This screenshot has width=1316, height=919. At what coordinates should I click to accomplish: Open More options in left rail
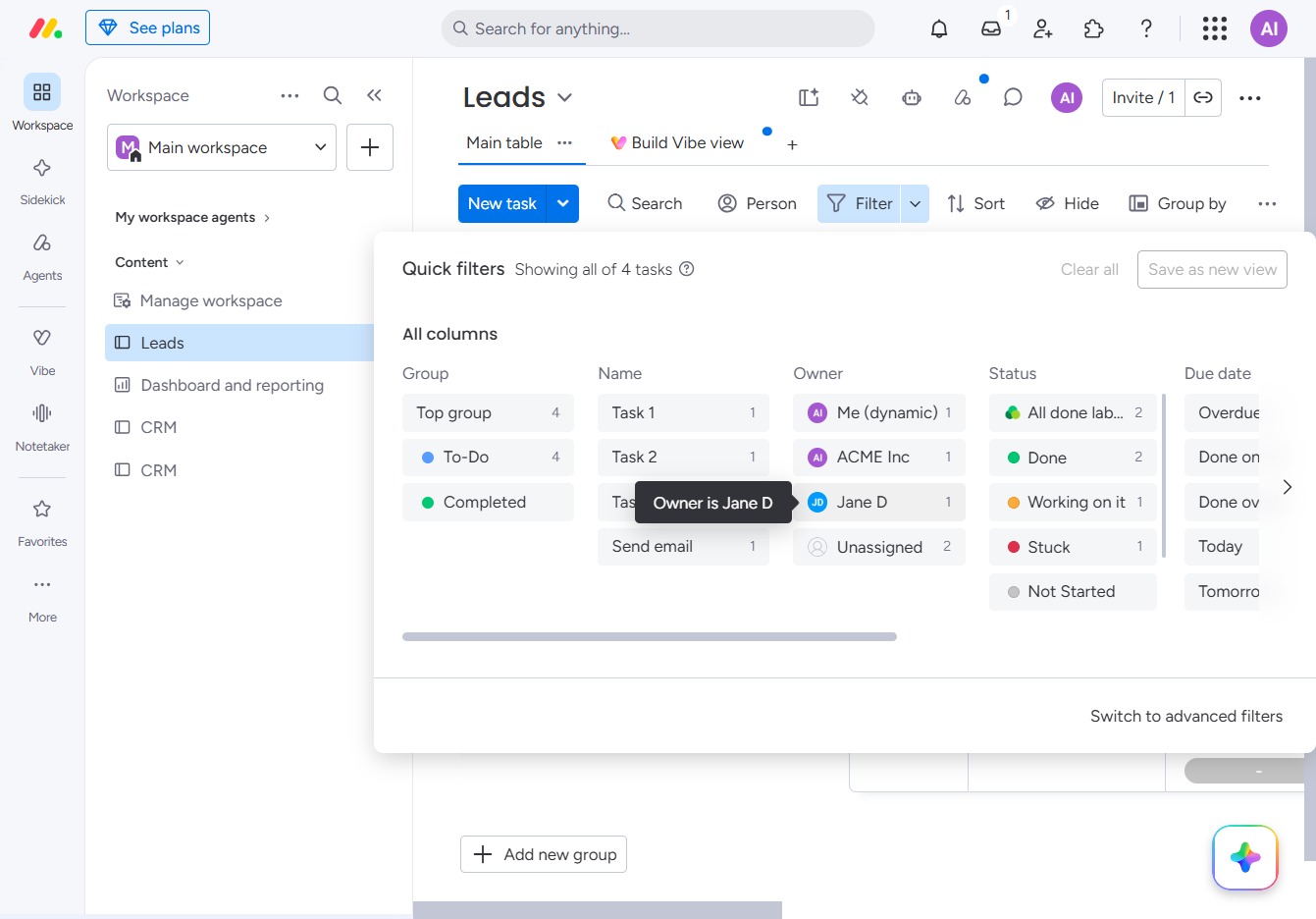[42, 599]
